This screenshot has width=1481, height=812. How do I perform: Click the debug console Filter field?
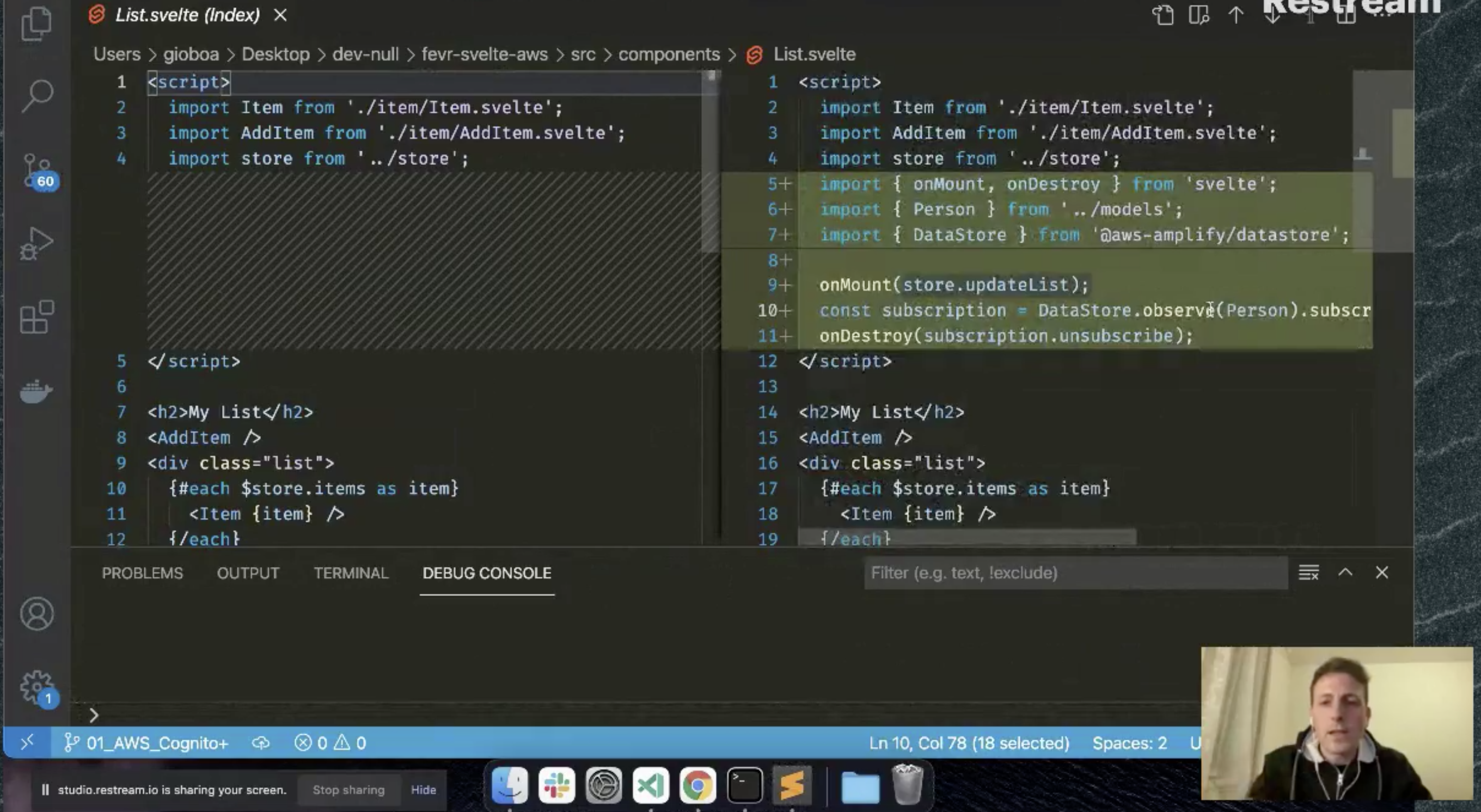tap(1075, 573)
